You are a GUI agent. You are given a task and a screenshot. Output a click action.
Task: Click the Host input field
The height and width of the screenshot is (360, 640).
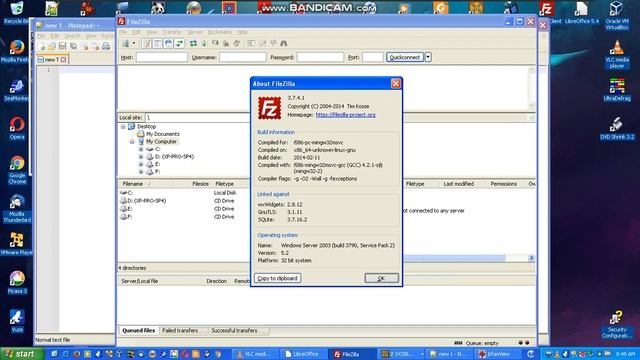point(162,57)
